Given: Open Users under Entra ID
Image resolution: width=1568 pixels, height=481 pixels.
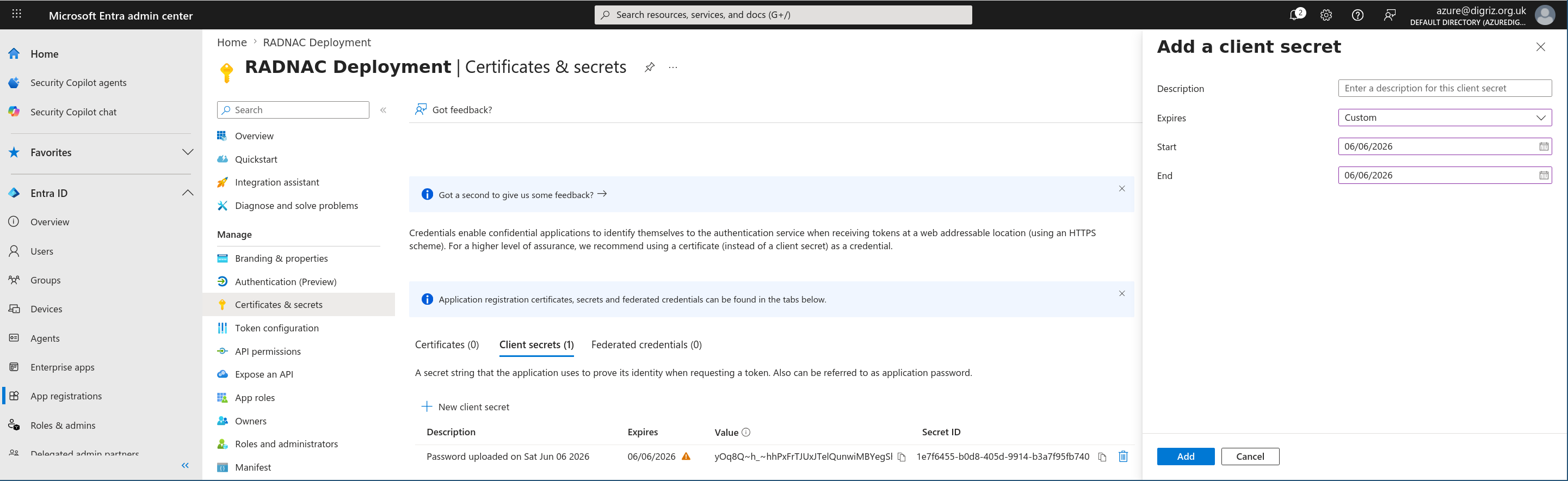Looking at the screenshot, I should 41,251.
